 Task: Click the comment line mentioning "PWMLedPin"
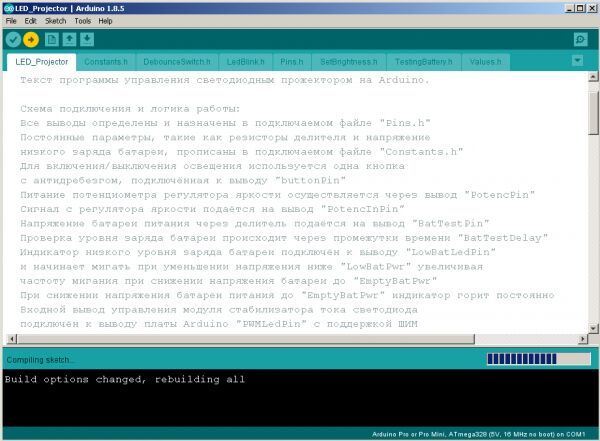point(219,324)
